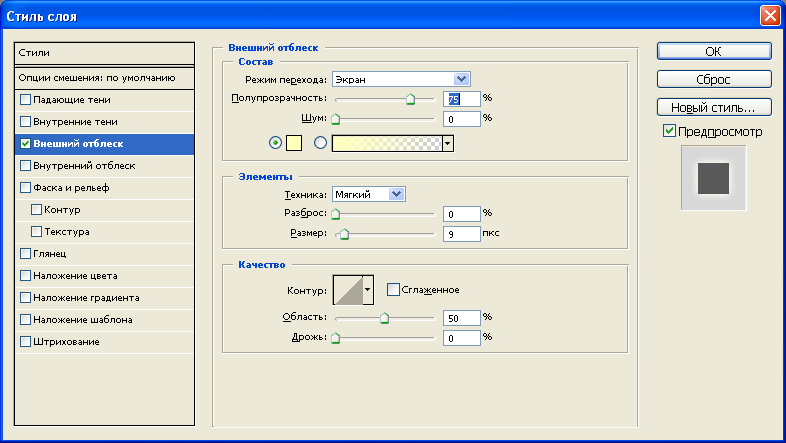Click the Полупрозрачность slider handle
Screen dimensions: 786x443
pyautogui.click(x=410, y=99)
